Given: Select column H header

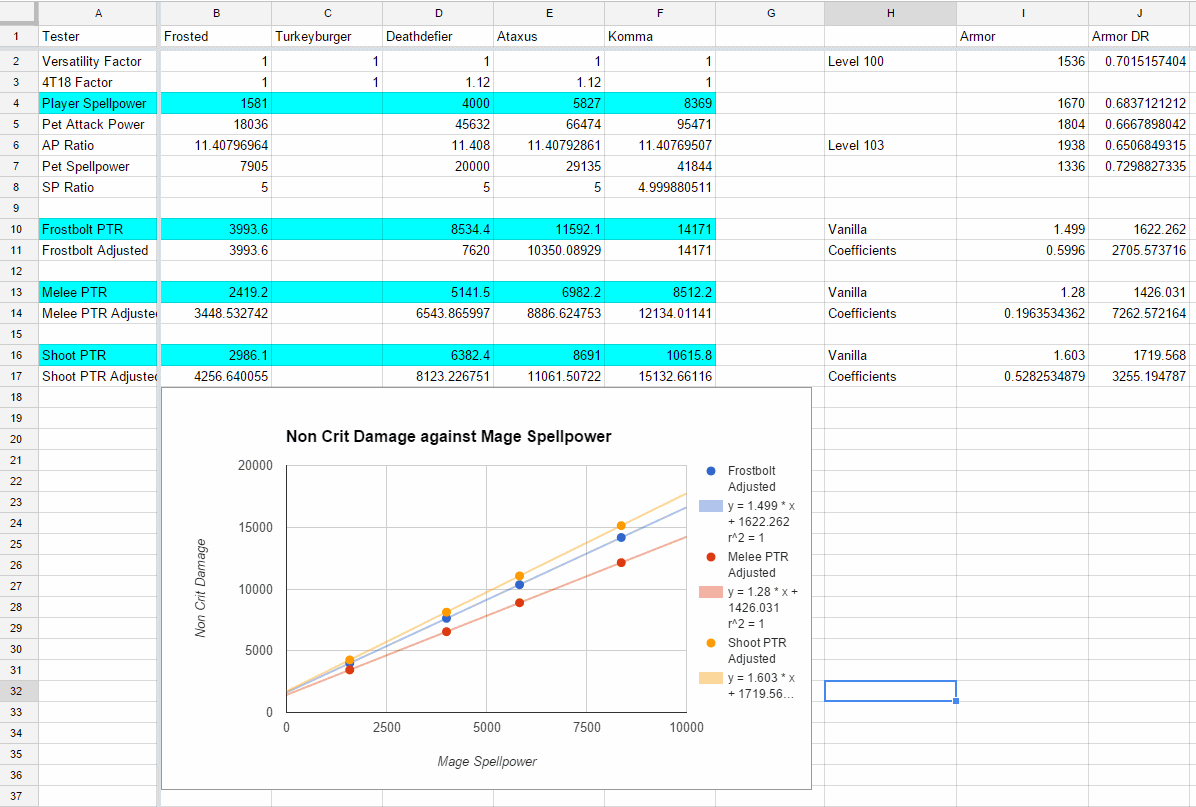Looking at the screenshot, I should pos(890,12).
